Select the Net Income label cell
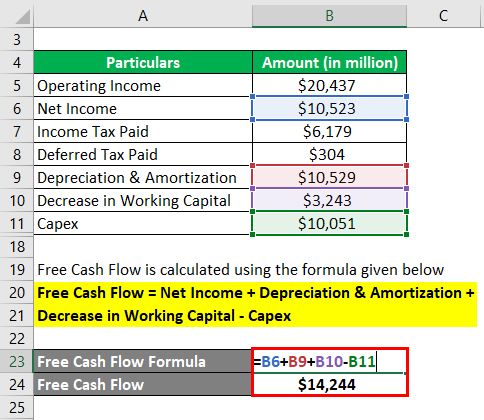 click(x=143, y=108)
